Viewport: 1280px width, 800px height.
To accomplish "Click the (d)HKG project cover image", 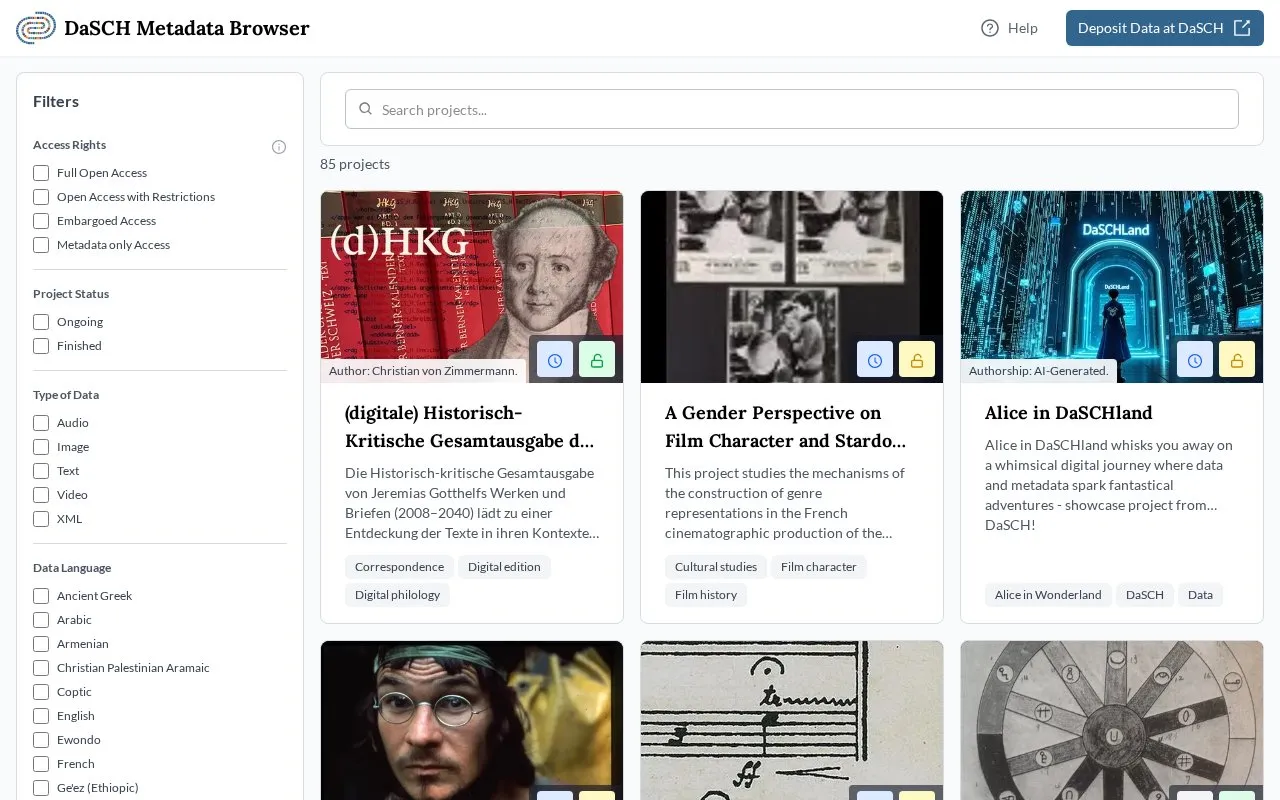I will [x=472, y=287].
